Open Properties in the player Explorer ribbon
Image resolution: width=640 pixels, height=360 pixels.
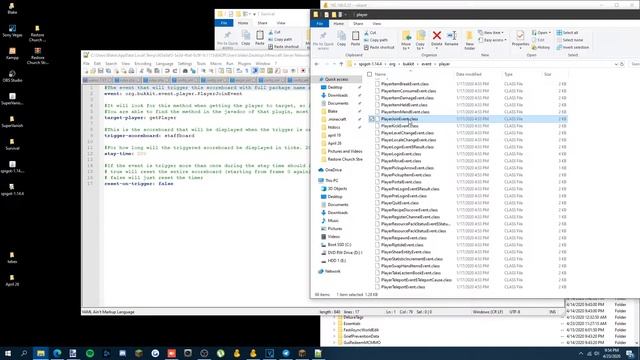[520, 40]
